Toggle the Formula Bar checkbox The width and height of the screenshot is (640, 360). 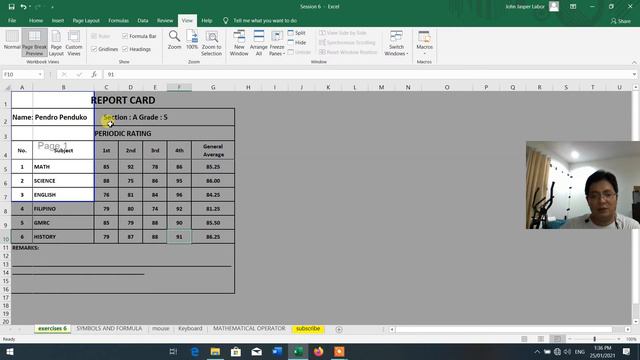pyautogui.click(x=125, y=36)
